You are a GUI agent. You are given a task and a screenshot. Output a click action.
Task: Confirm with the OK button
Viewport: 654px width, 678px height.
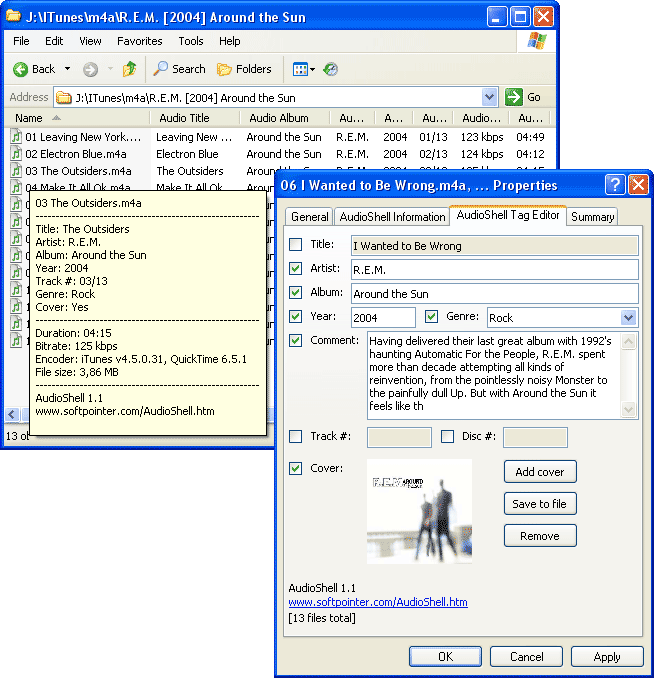click(446, 657)
